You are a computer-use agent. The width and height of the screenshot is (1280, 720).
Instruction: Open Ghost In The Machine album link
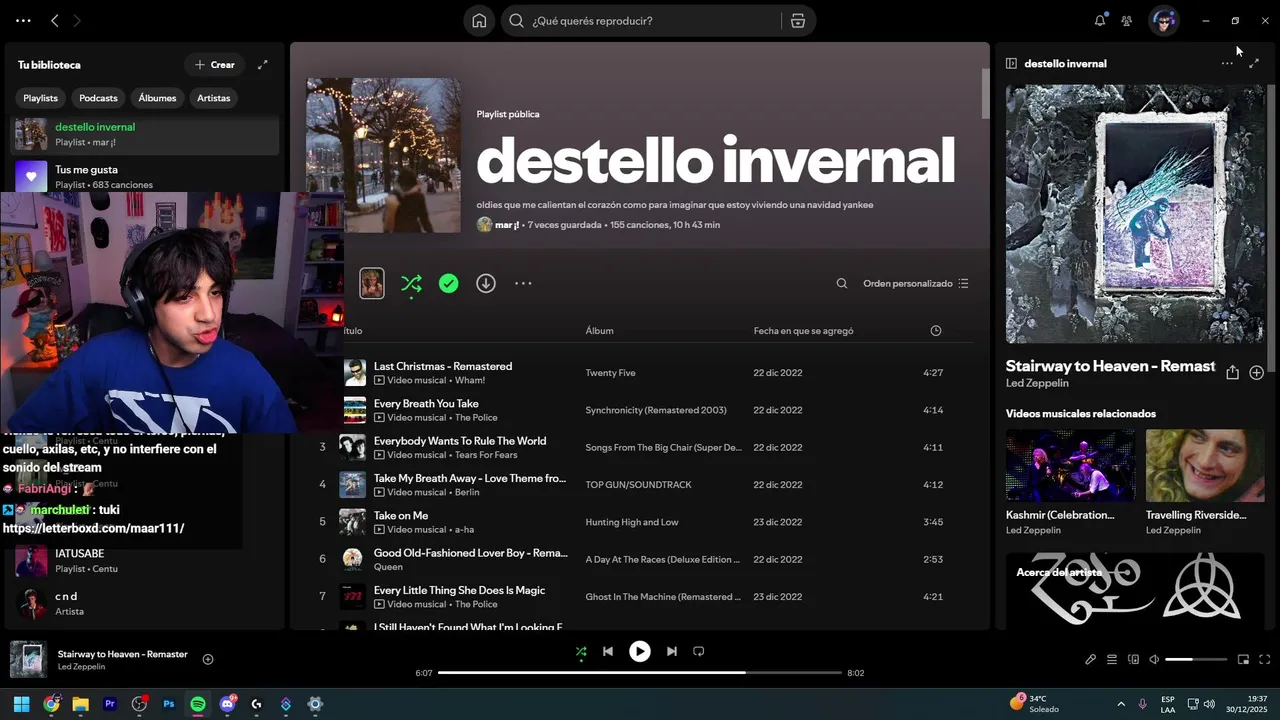663,597
